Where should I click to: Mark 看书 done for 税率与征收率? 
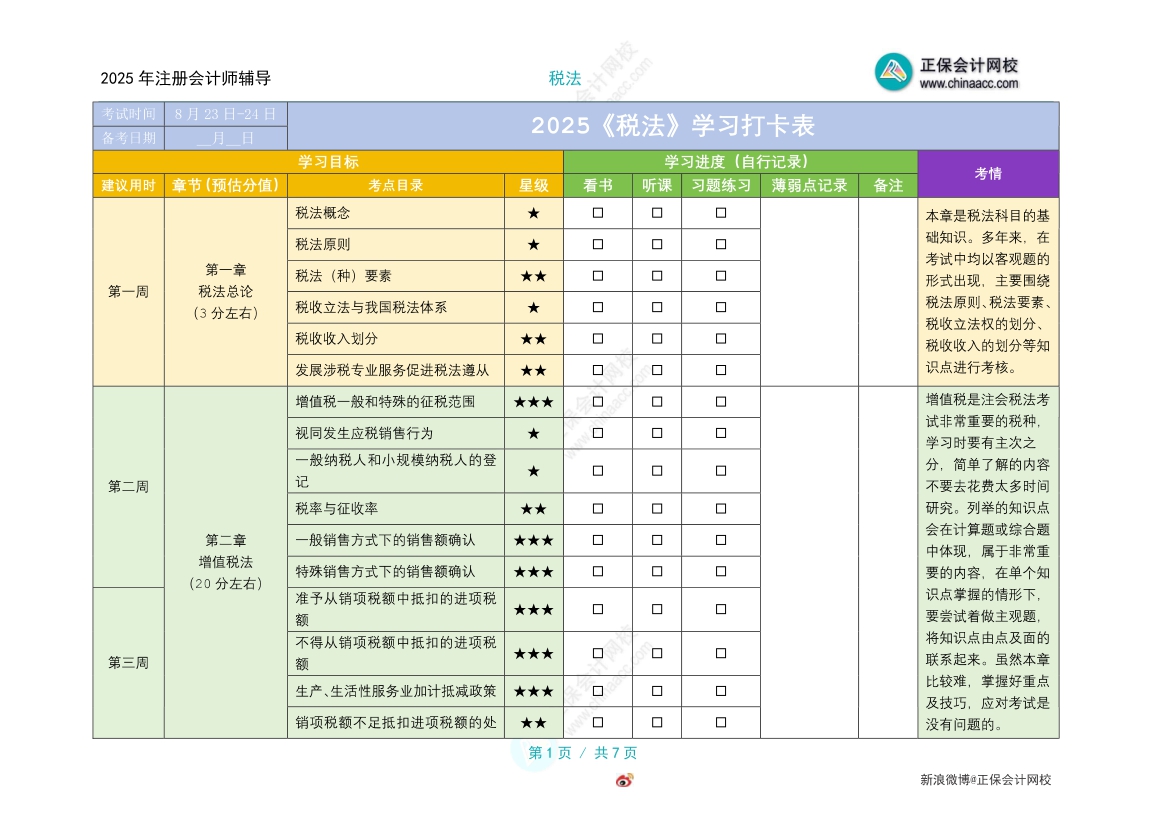click(x=598, y=509)
